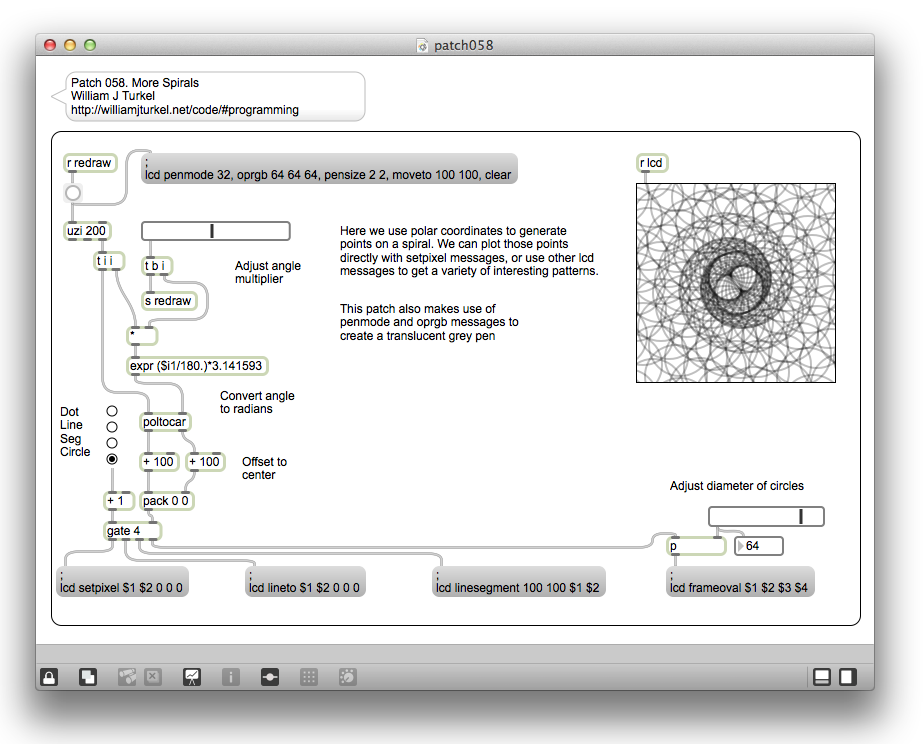923x744 pixels.
Task: Click the angle multiplier slider
Action: 216,231
